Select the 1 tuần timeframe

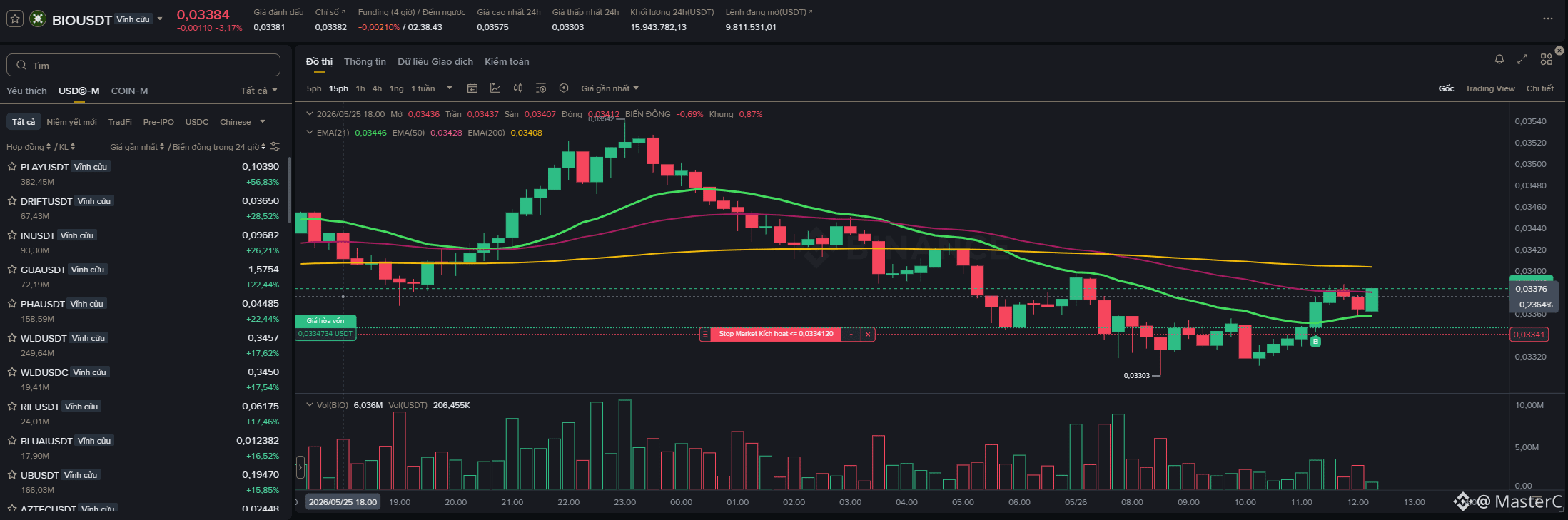423,88
